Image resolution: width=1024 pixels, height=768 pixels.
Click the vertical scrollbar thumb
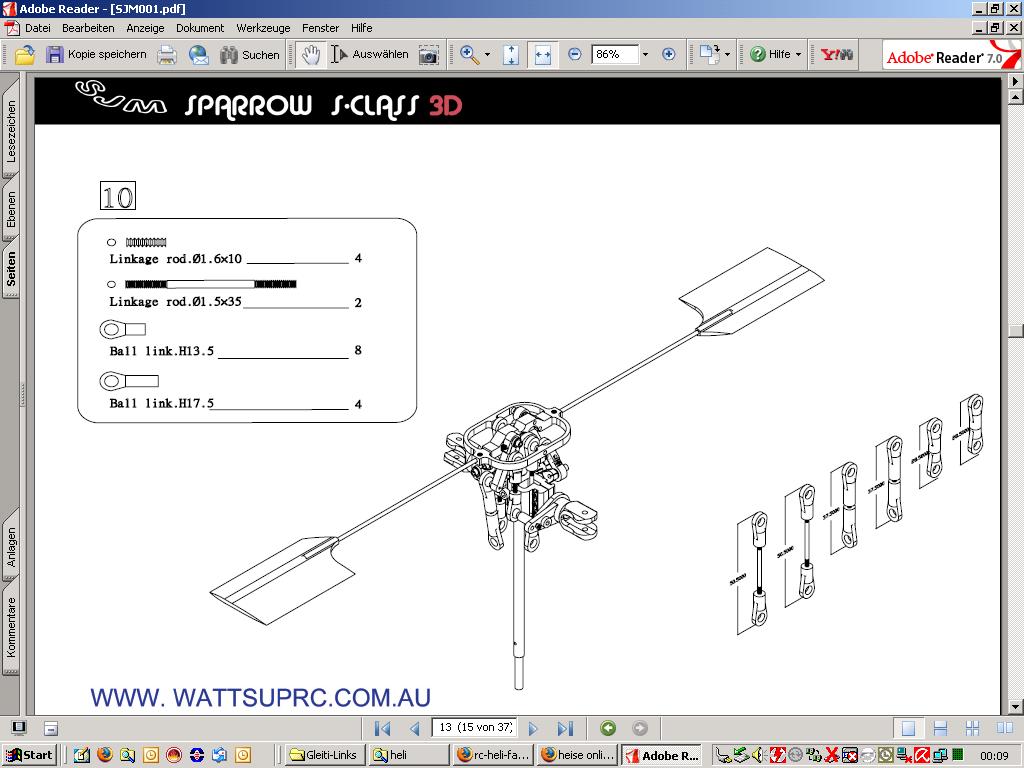pyautogui.click(x=1016, y=330)
